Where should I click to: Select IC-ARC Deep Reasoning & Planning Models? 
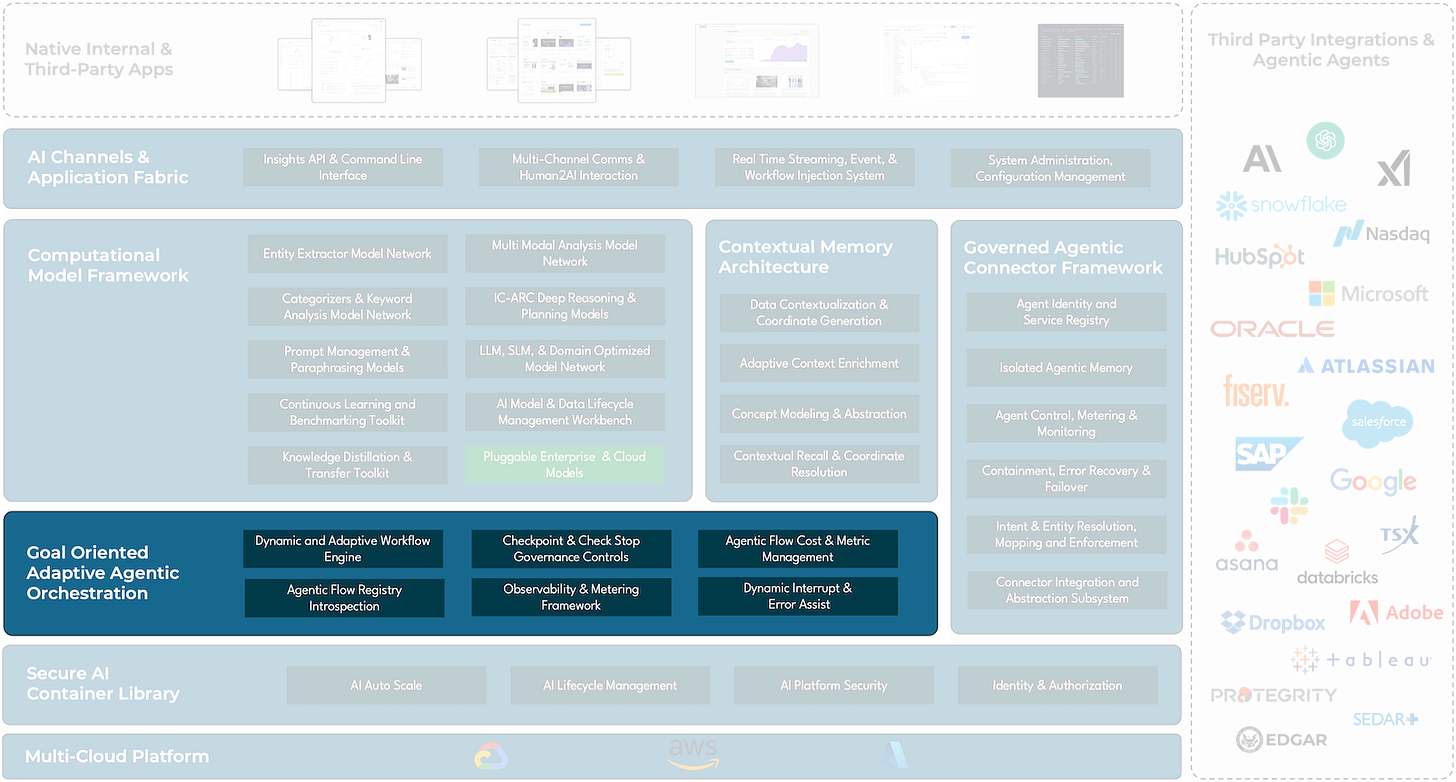click(x=565, y=306)
